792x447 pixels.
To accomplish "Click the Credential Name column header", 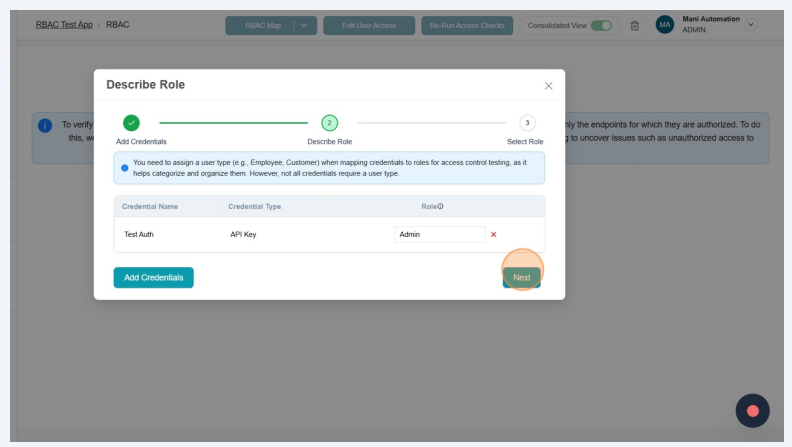I will coord(150,207).
